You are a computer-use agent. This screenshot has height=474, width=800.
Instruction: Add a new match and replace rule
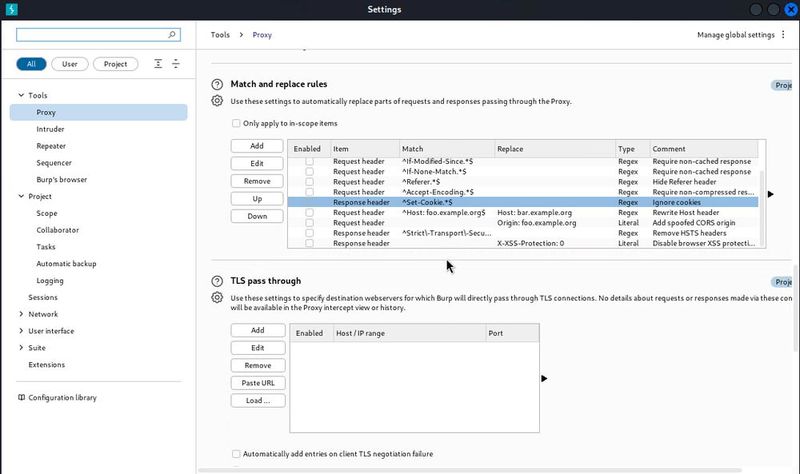257,146
